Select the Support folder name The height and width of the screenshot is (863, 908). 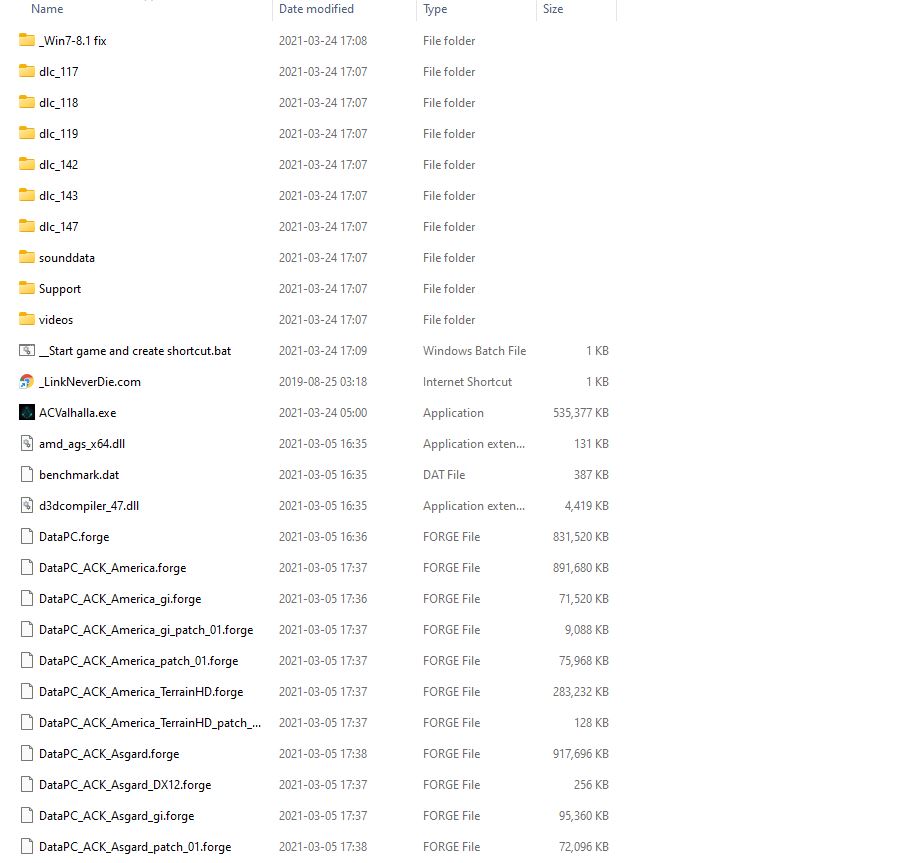60,289
